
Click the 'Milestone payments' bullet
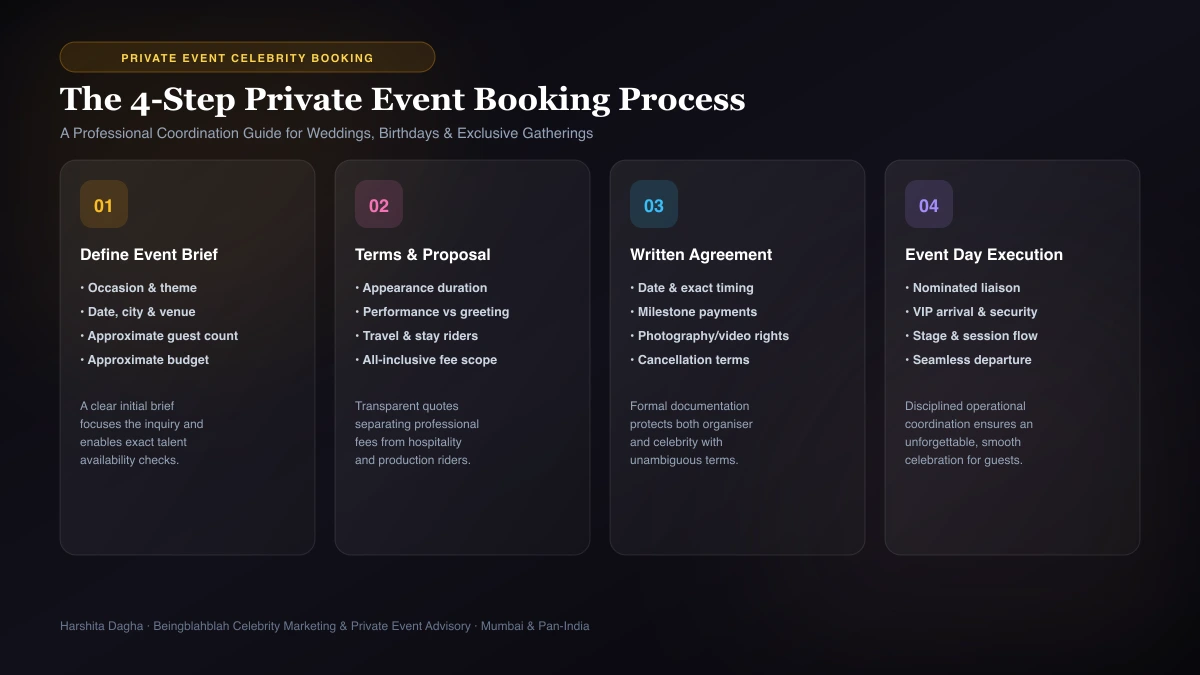pyautogui.click(x=694, y=312)
